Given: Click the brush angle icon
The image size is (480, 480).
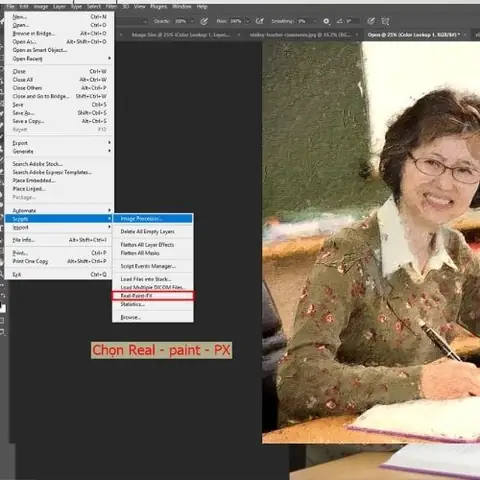Looking at the screenshot, I should (x=339, y=21).
